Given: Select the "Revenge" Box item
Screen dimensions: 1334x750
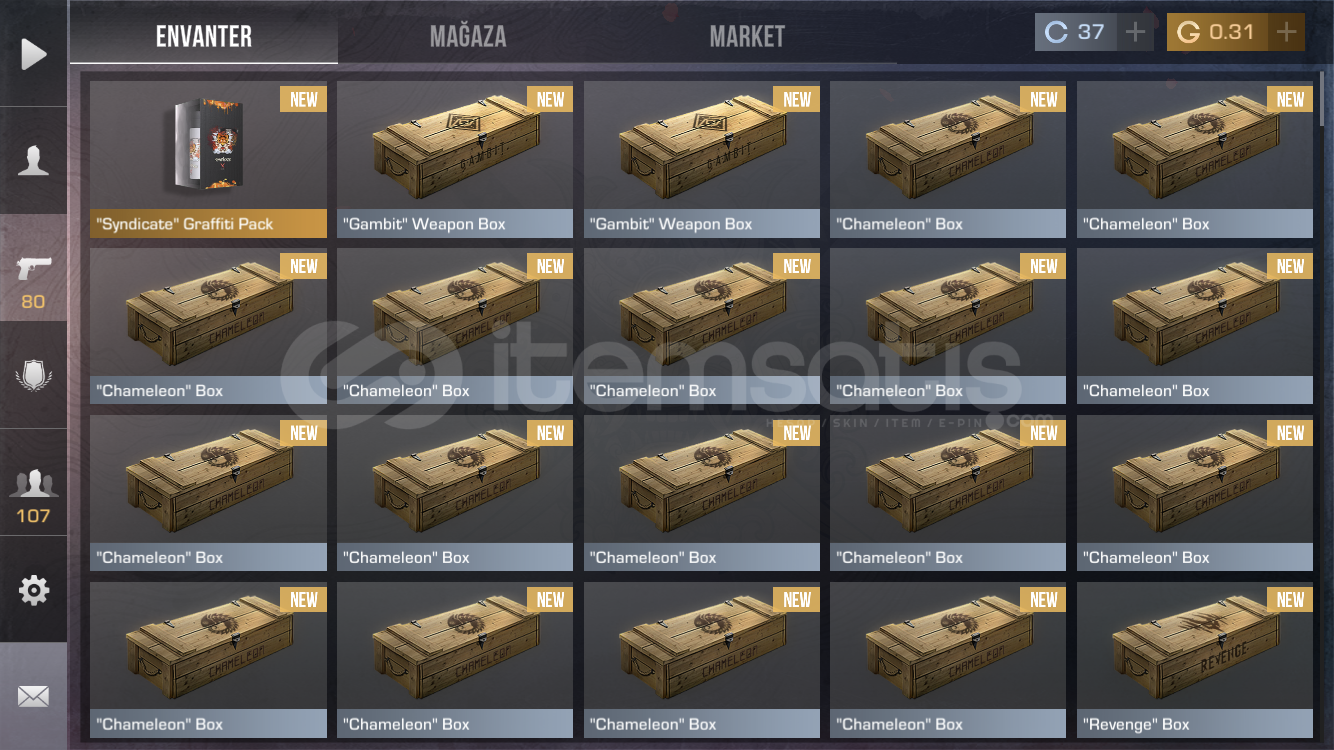Looking at the screenshot, I should point(1195,660).
